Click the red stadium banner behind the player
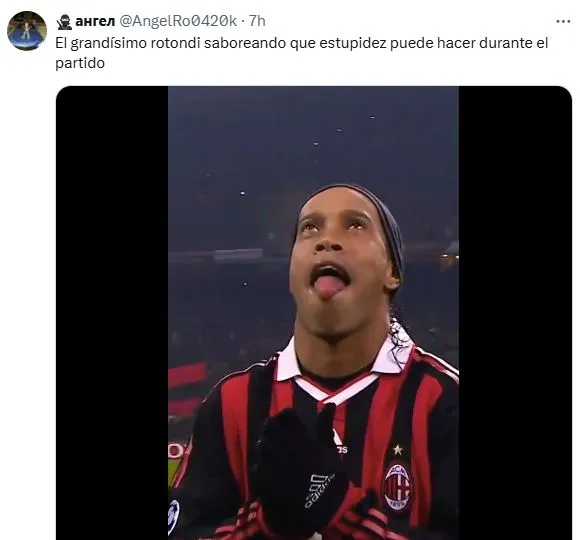Screen dimensions: 580x540 pos(188,375)
